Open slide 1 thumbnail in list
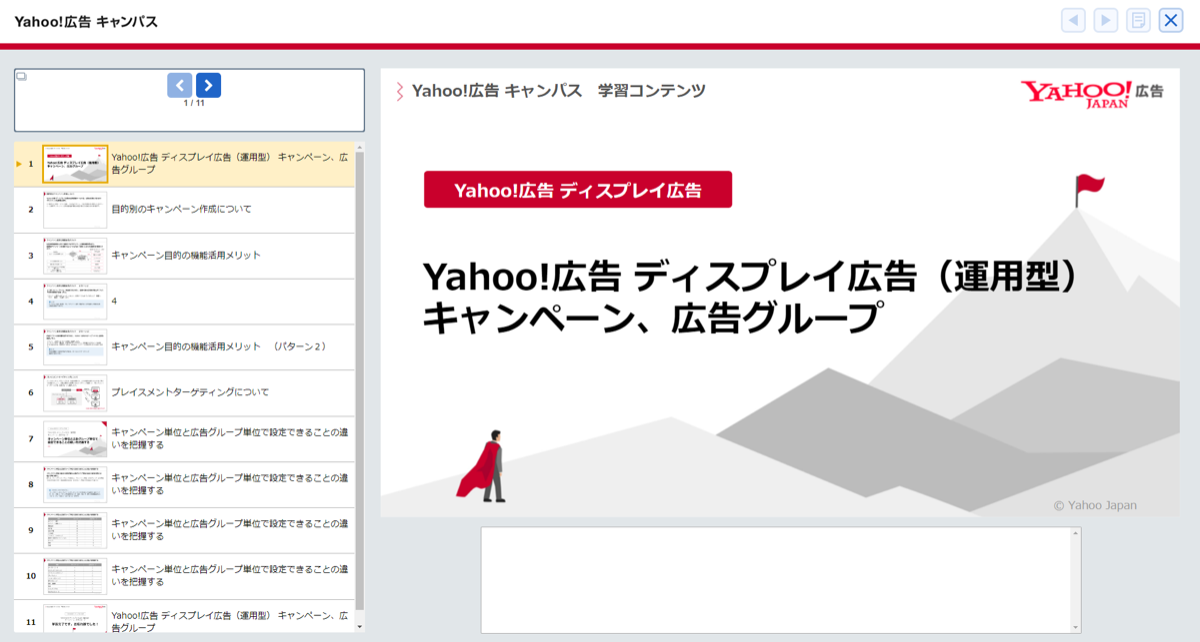 tap(75, 164)
